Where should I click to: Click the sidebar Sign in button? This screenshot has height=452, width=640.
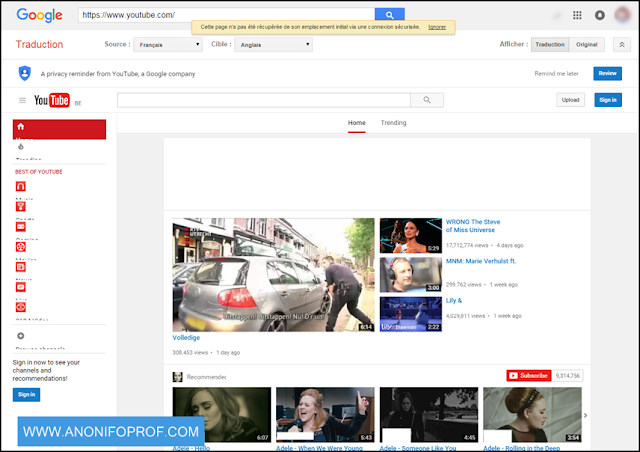click(27, 394)
